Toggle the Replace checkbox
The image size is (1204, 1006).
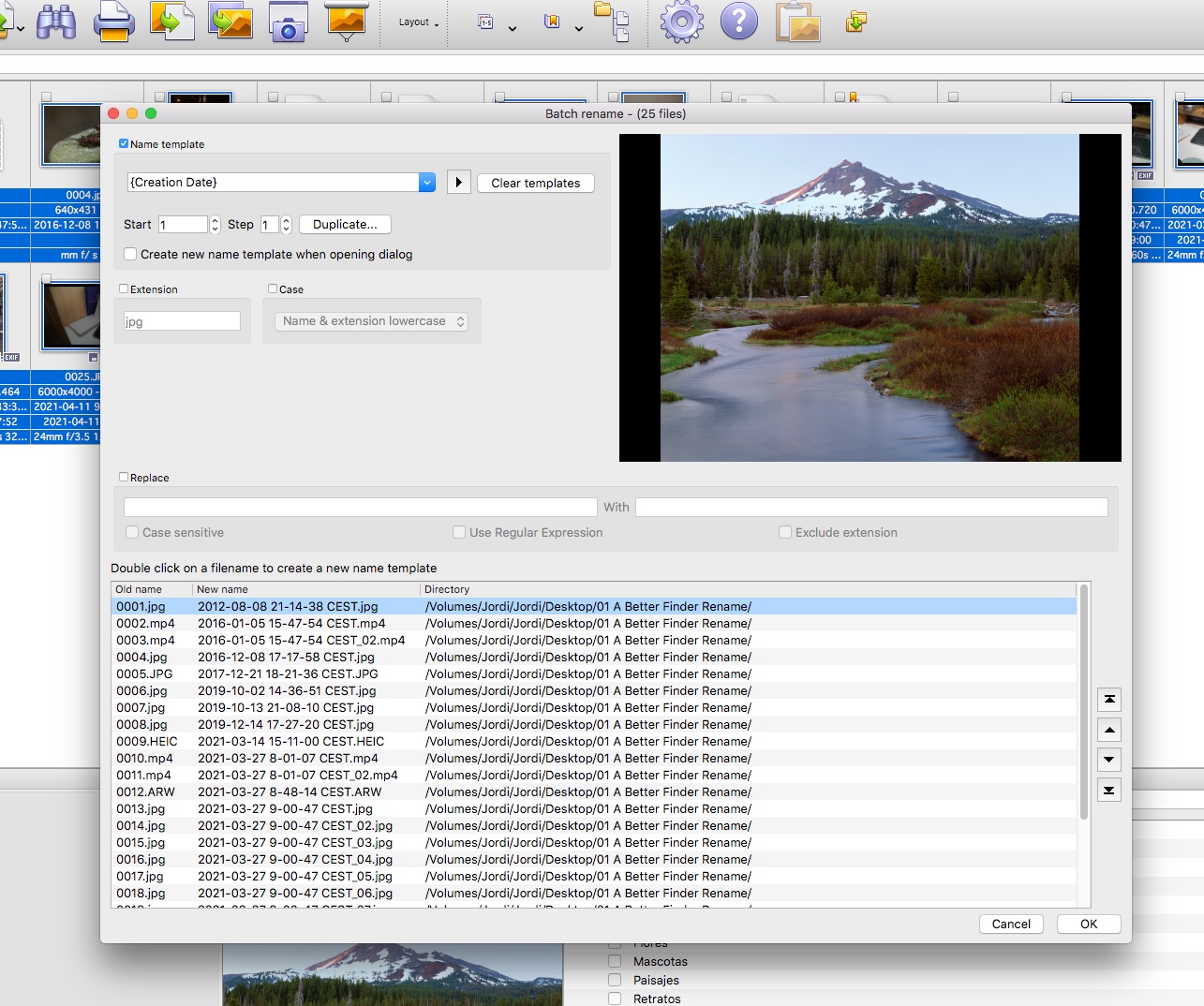coord(124,478)
